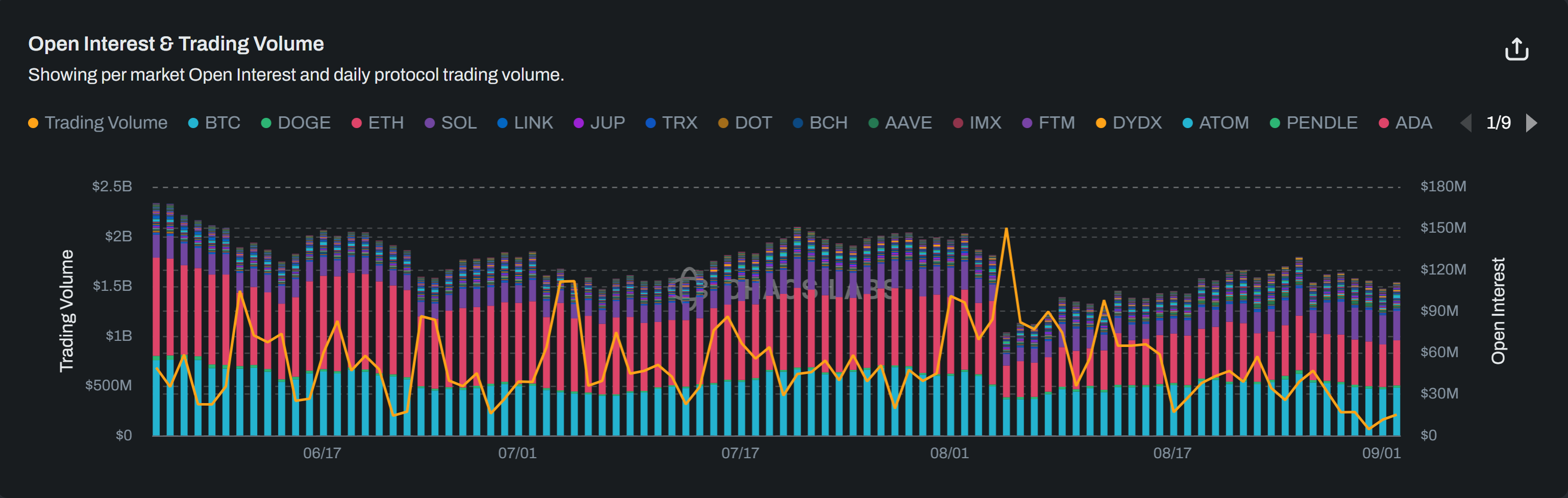Click the $90M right axis label
This screenshot has height=498, width=1568.
click(1439, 311)
